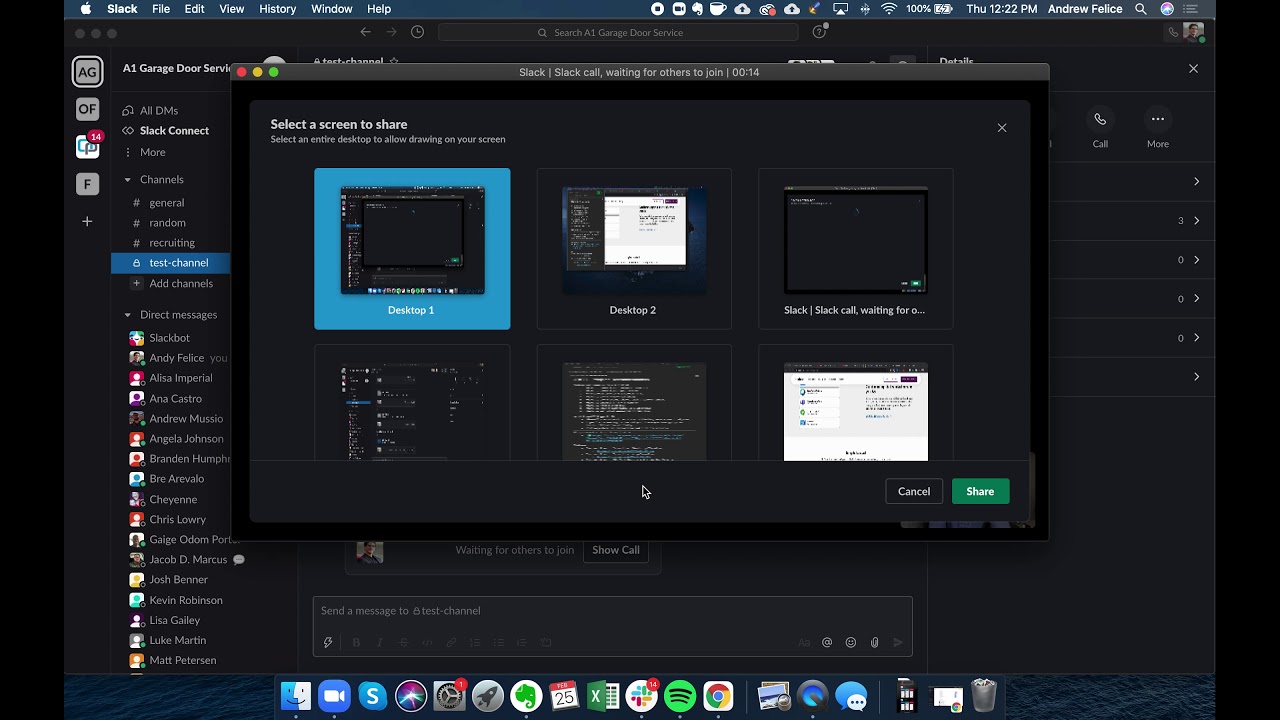Image resolution: width=1280 pixels, height=720 pixels.
Task: Click the attach file paperclip icon
Action: [x=874, y=643]
